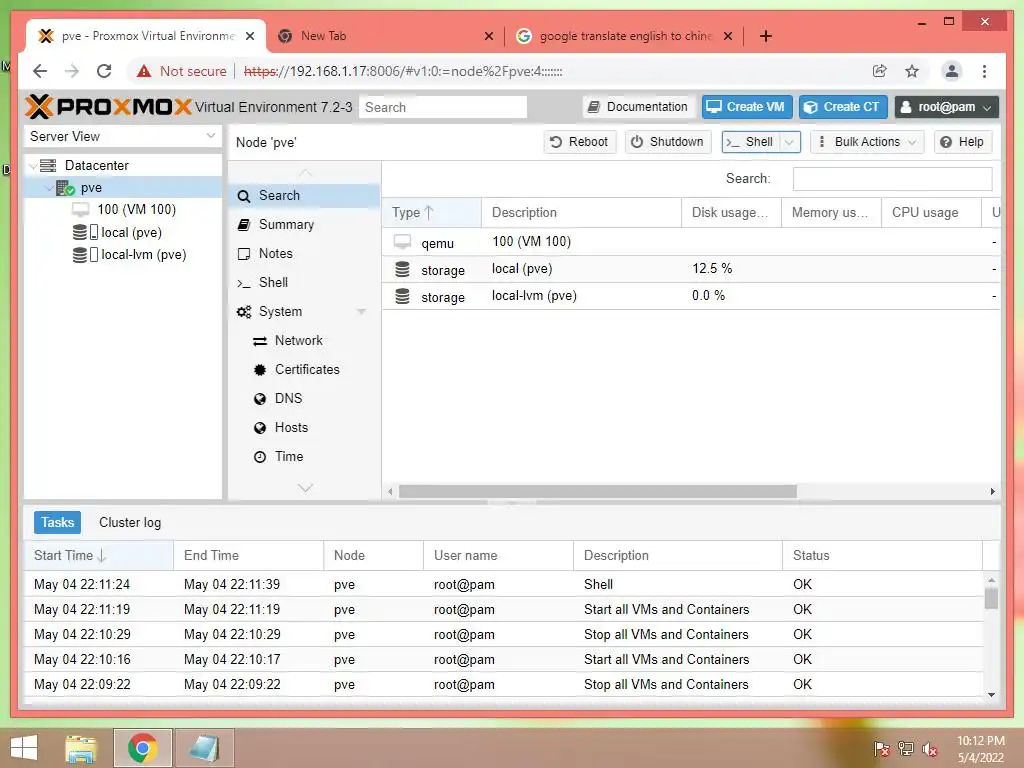Click the Summary book icon
Viewport: 1024px width, 768px height.
click(x=244, y=225)
